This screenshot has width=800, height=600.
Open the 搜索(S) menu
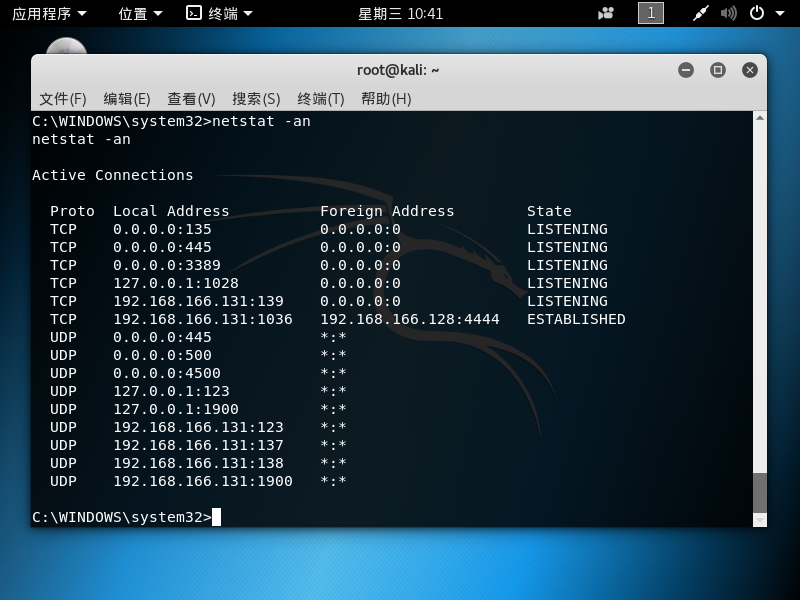pyautogui.click(x=256, y=98)
